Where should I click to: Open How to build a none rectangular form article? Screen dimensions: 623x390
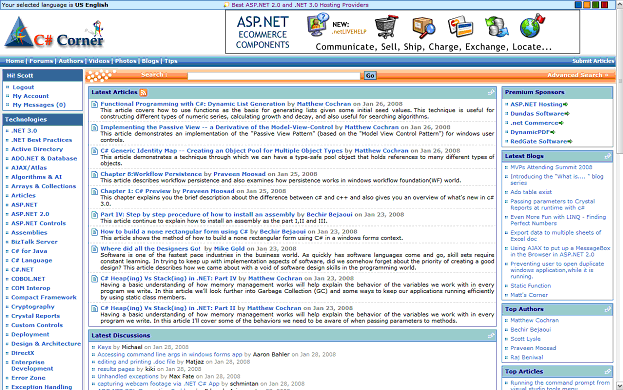tap(174, 232)
